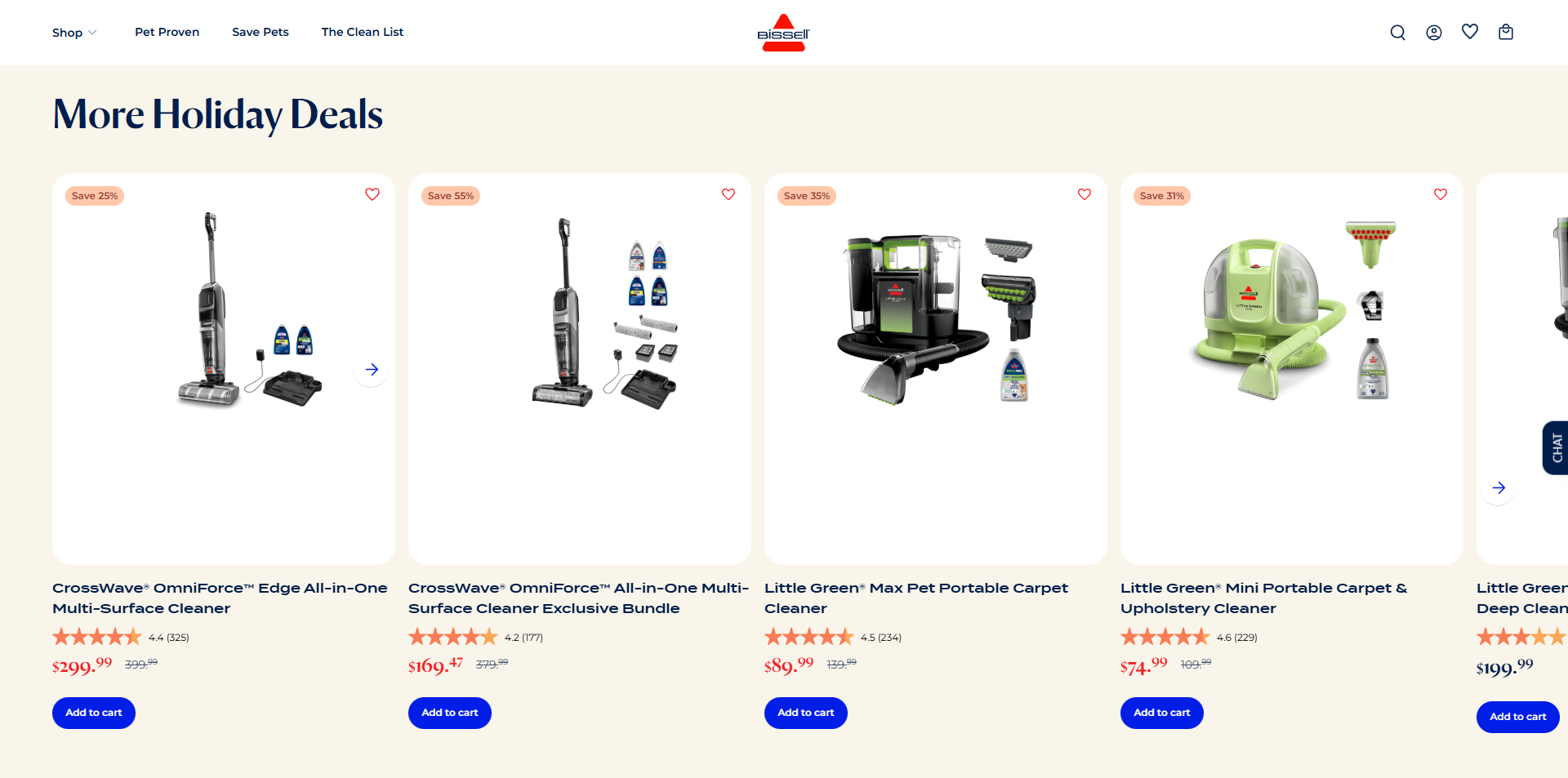Image resolution: width=1568 pixels, height=778 pixels.
Task: Open the shopping bag cart icon
Action: tap(1505, 32)
